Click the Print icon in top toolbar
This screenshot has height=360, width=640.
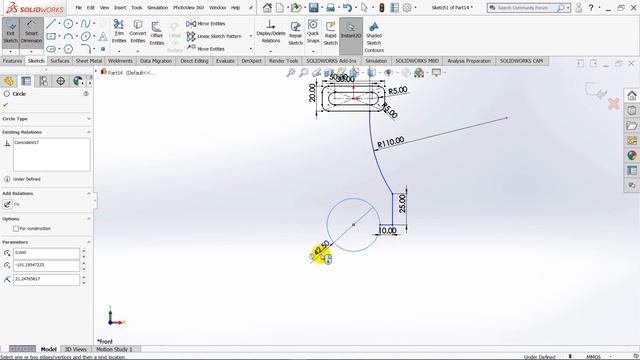point(331,7)
